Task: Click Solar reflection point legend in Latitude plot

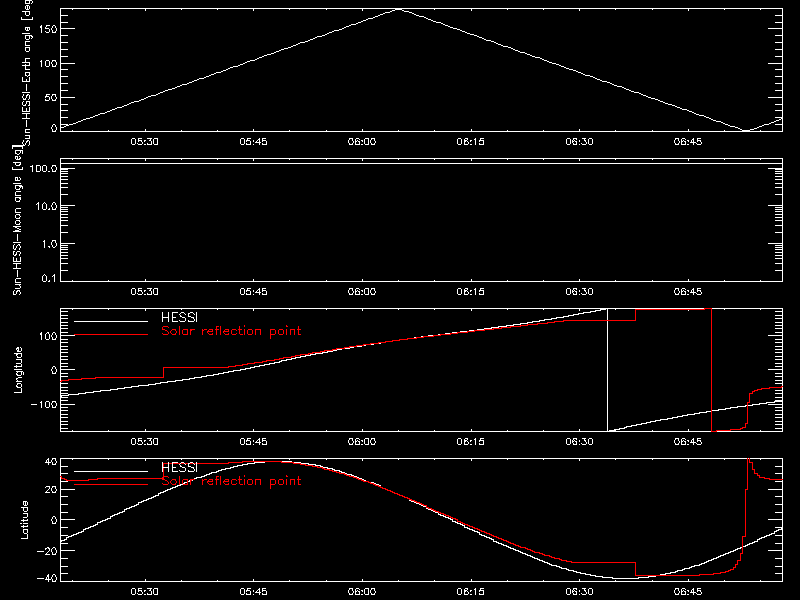Action: pos(231,481)
